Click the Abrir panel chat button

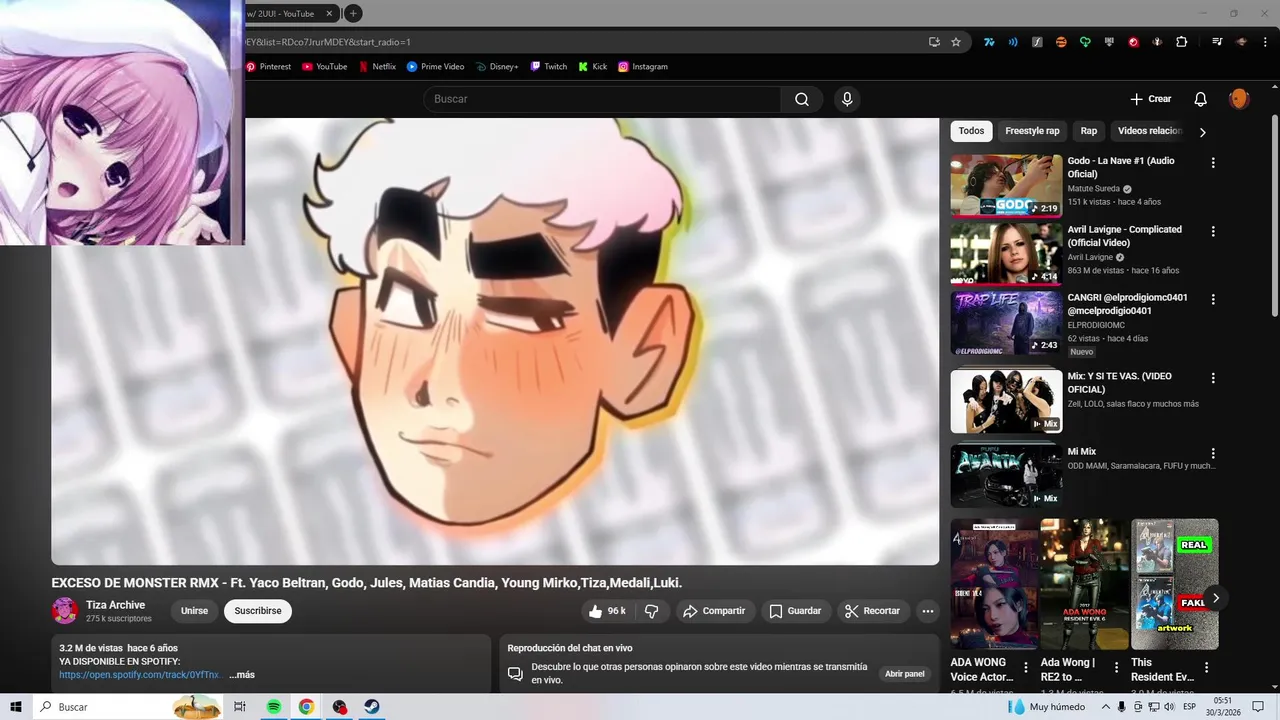coord(905,674)
